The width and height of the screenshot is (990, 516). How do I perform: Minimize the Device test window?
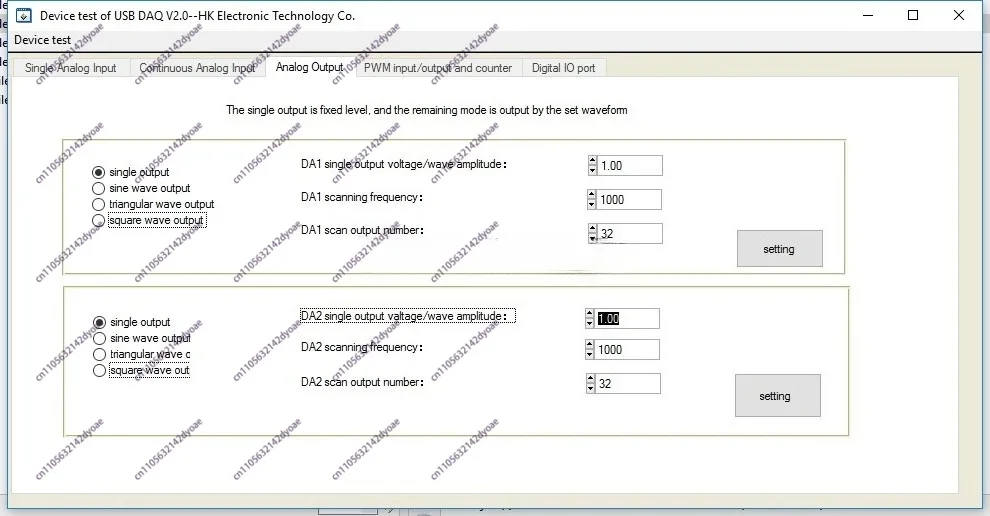click(868, 15)
